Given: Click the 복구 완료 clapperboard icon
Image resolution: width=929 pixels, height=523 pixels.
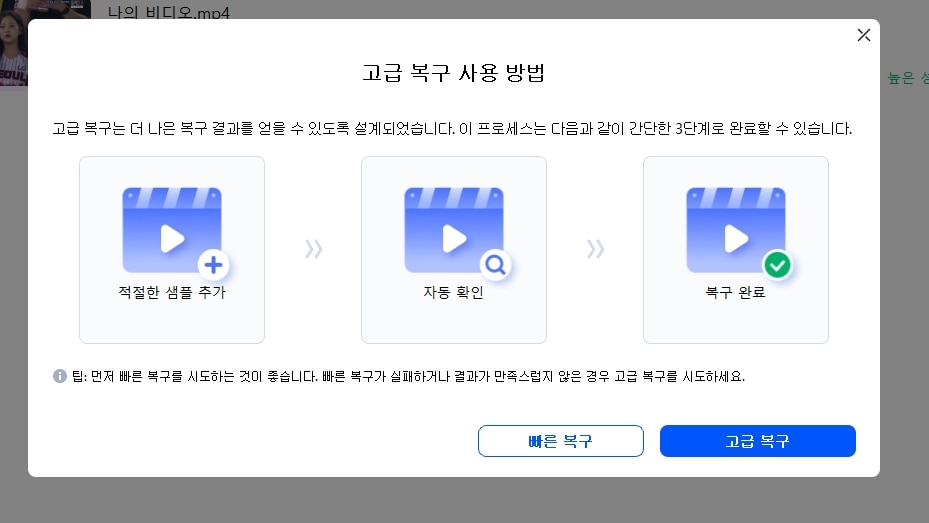Looking at the screenshot, I should point(736,230).
